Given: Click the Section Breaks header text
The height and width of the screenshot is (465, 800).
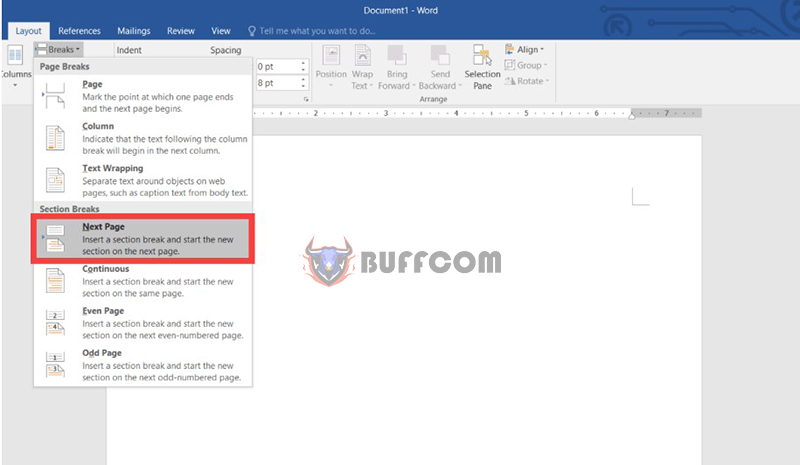Looking at the screenshot, I should coord(69,209).
